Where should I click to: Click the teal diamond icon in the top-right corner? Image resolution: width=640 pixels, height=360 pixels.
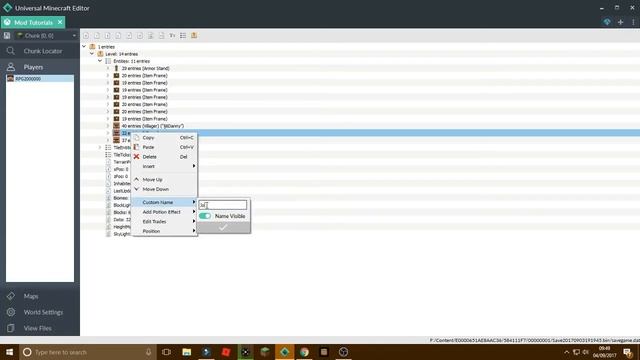pyautogui.click(x=607, y=22)
